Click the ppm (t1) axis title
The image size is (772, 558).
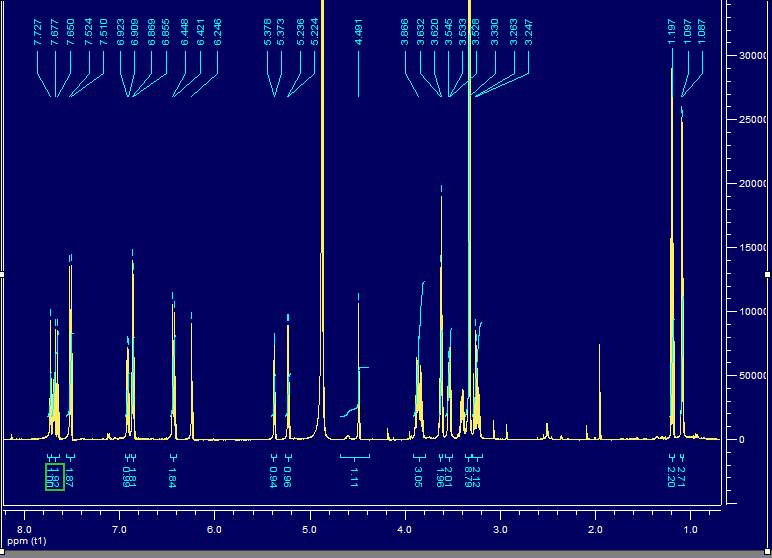(27, 541)
